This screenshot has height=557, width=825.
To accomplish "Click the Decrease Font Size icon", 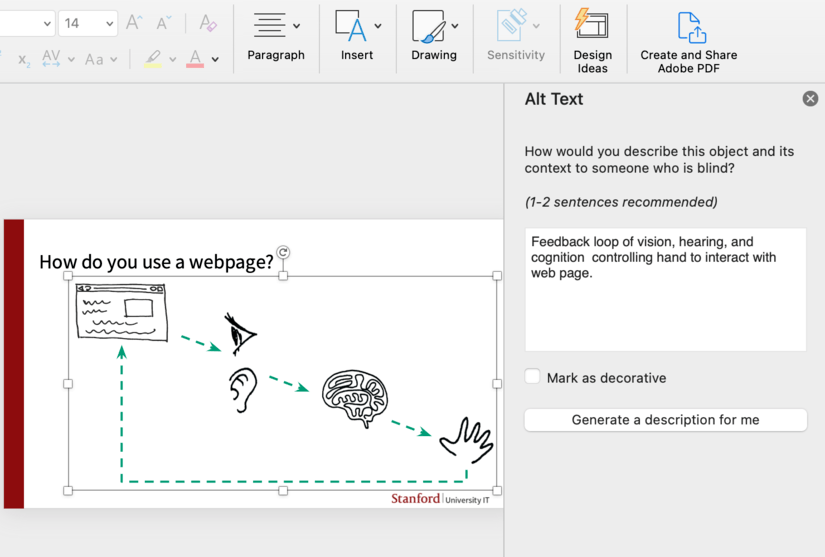I will pyautogui.click(x=164, y=23).
